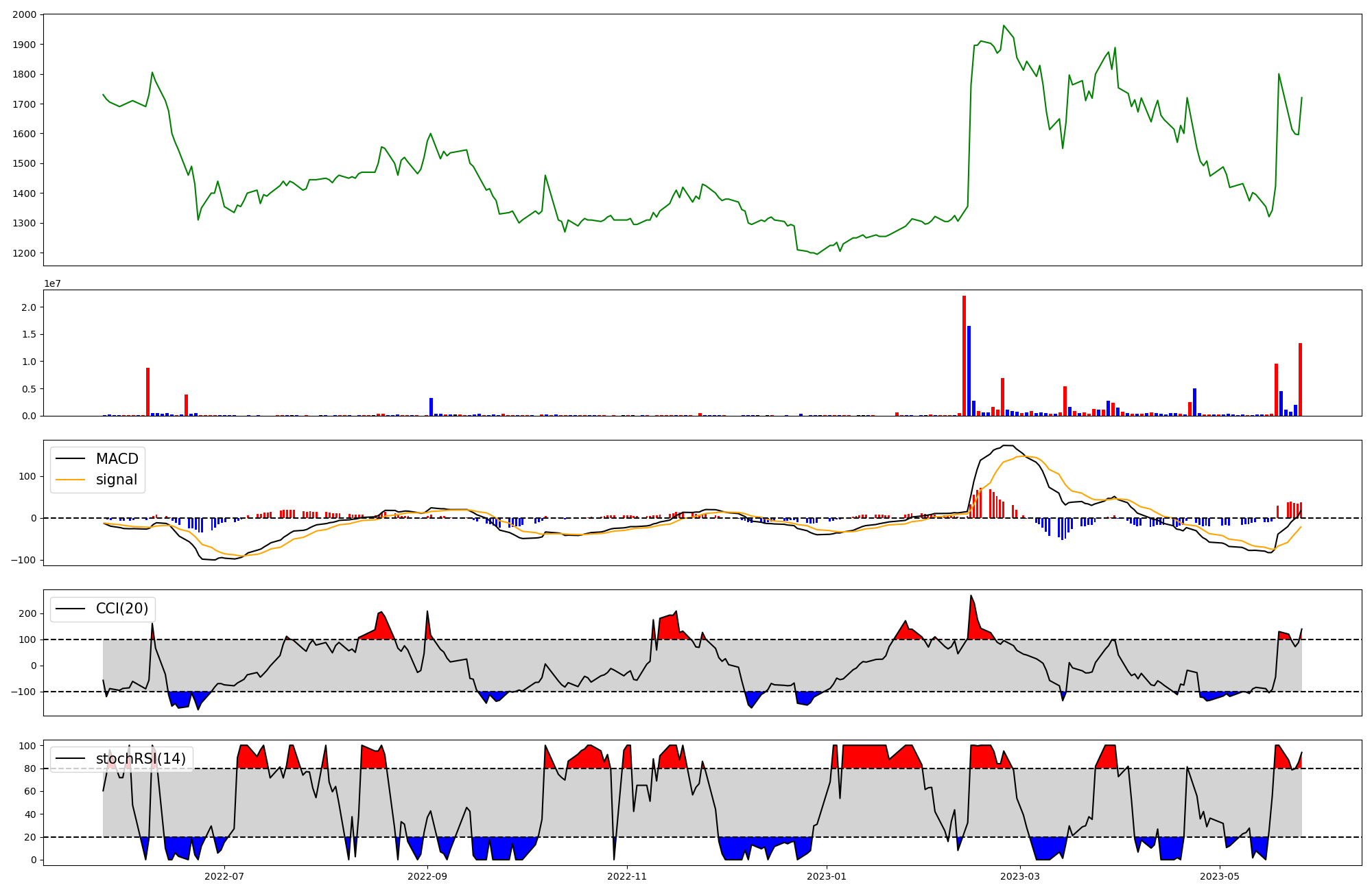Click the 2023-01 x-axis date label
Viewport: 1372px width, 892px height.
tap(827, 876)
